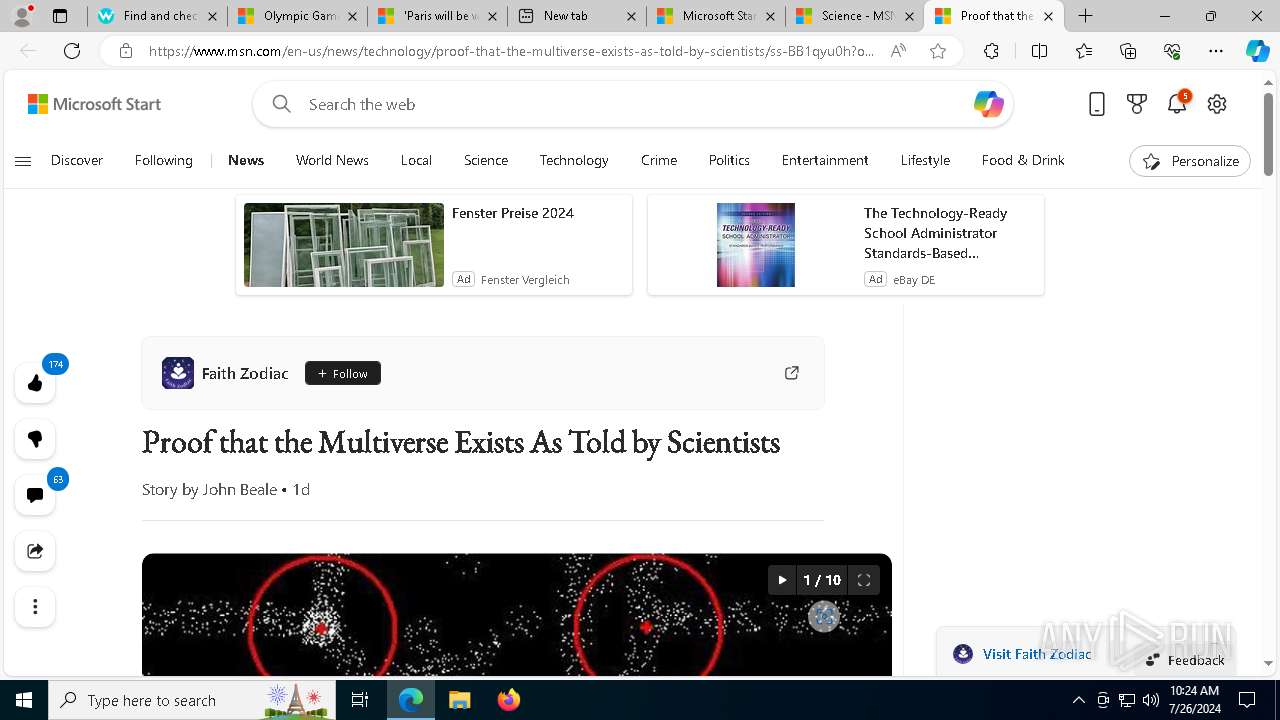Click the article slideshow image

tap(517, 615)
